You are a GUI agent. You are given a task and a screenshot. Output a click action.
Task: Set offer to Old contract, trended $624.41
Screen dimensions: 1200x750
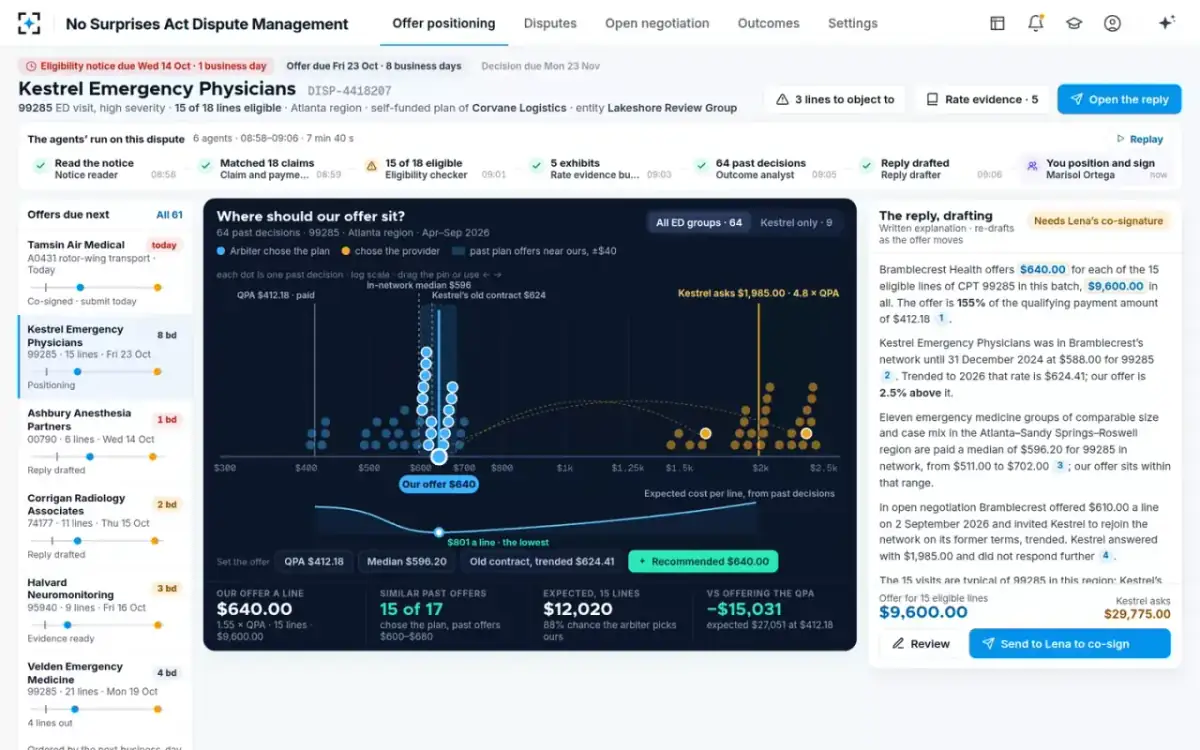click(x=542, y=561)
